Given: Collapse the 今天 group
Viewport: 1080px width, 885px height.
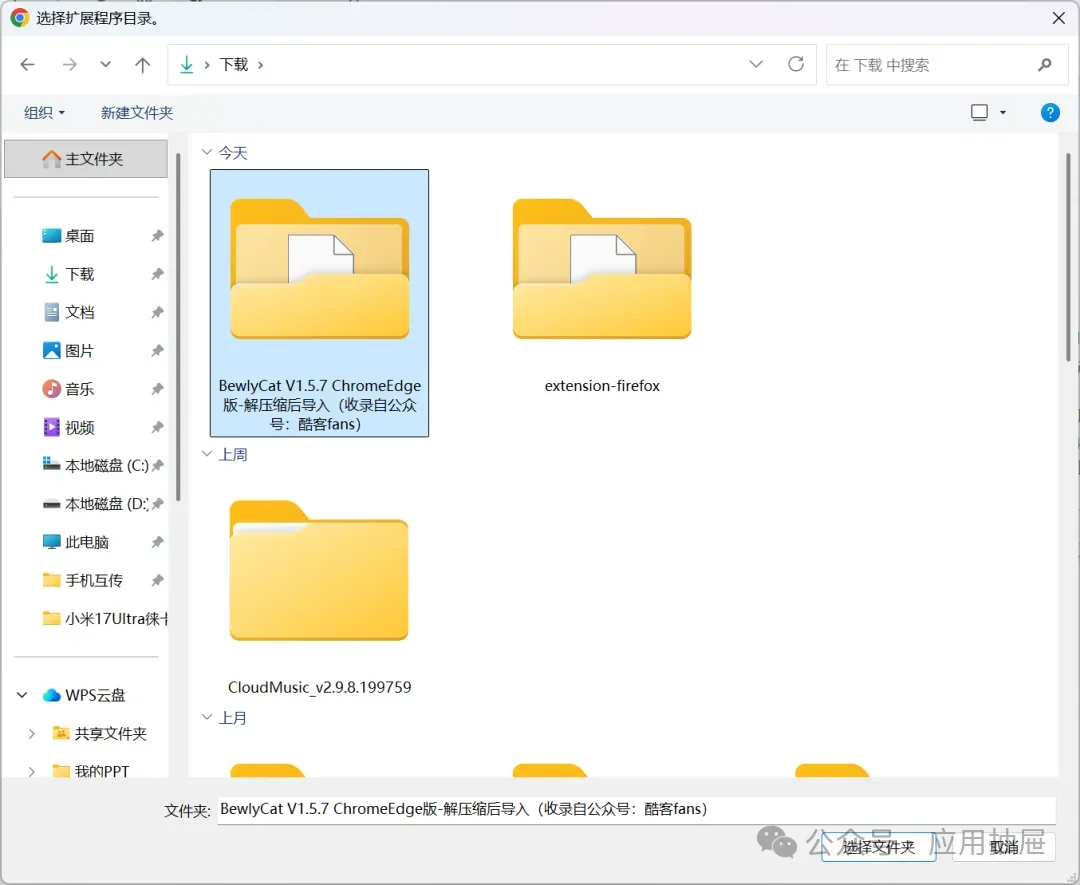Looking at the screenshot, I should (206, 152).
